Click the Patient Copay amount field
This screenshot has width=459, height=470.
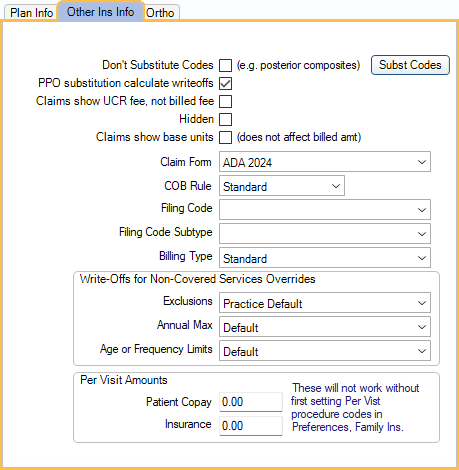(x=251, y=402)
